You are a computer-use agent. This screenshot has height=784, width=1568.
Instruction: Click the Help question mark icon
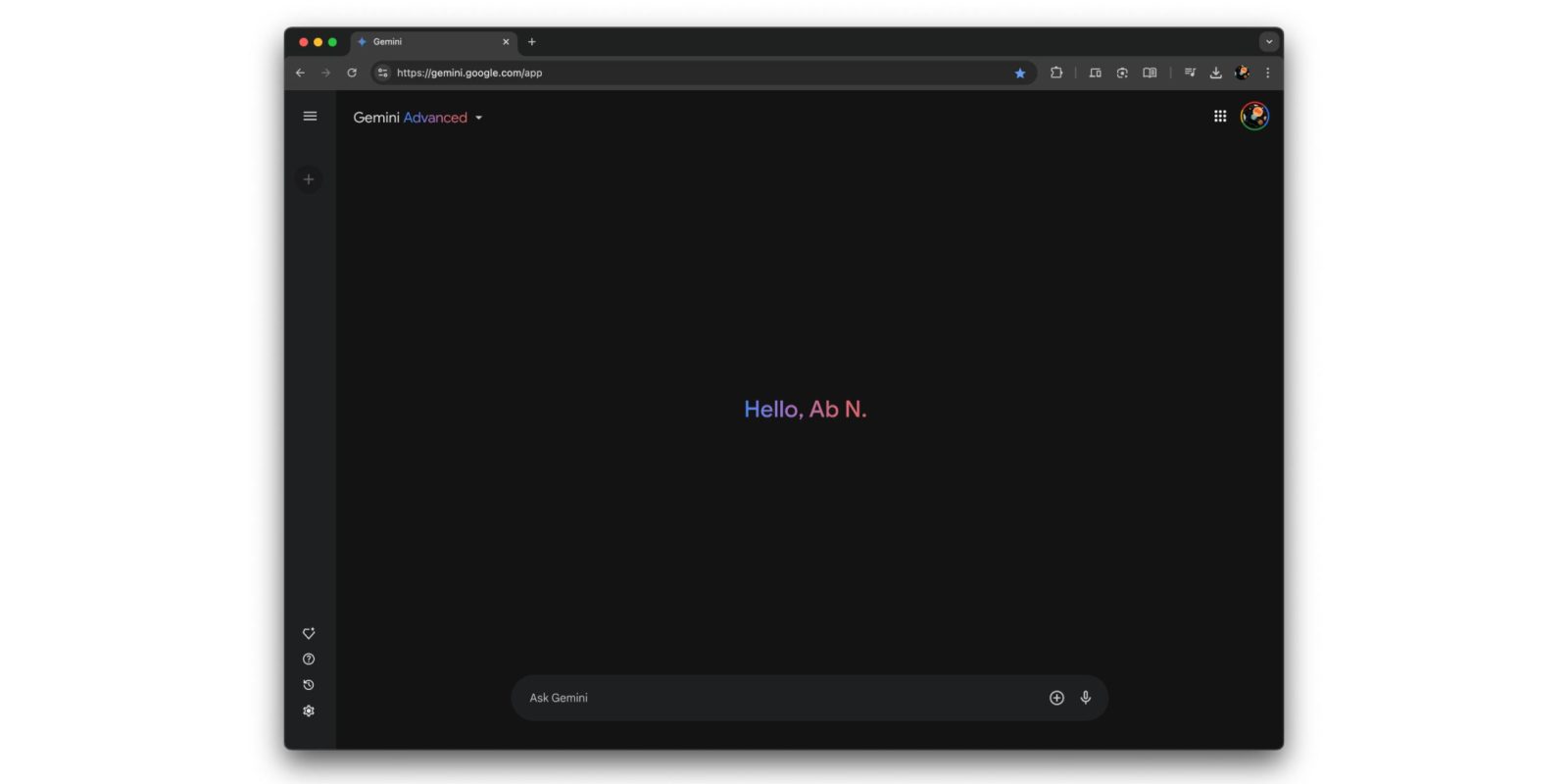point(309,660)
